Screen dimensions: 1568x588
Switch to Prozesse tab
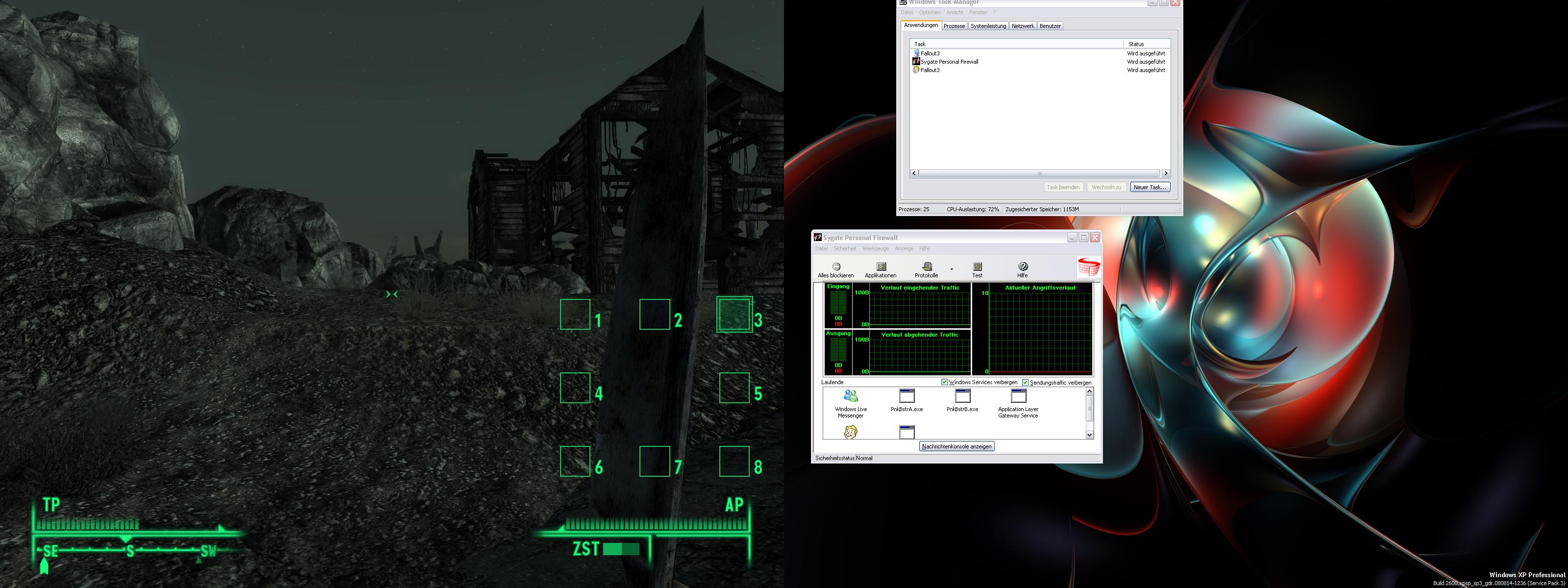(x=954, y=25)
